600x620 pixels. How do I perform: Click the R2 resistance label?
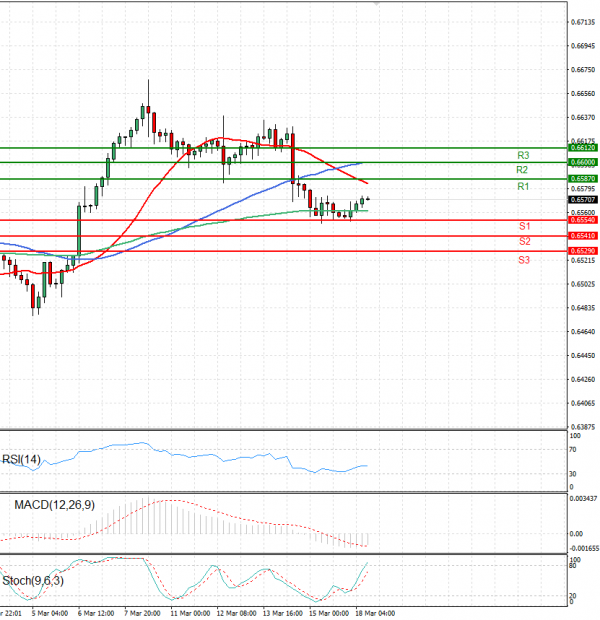(x=522, y=170)
